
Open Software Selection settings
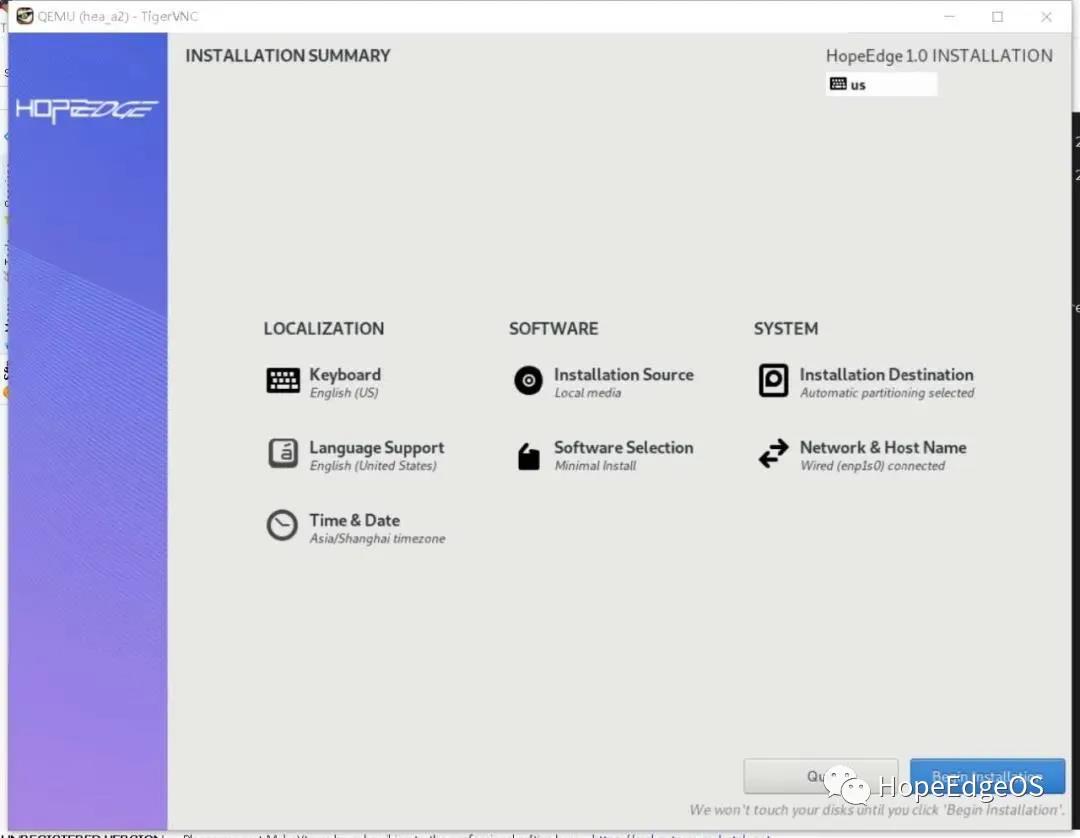[624, 448]
